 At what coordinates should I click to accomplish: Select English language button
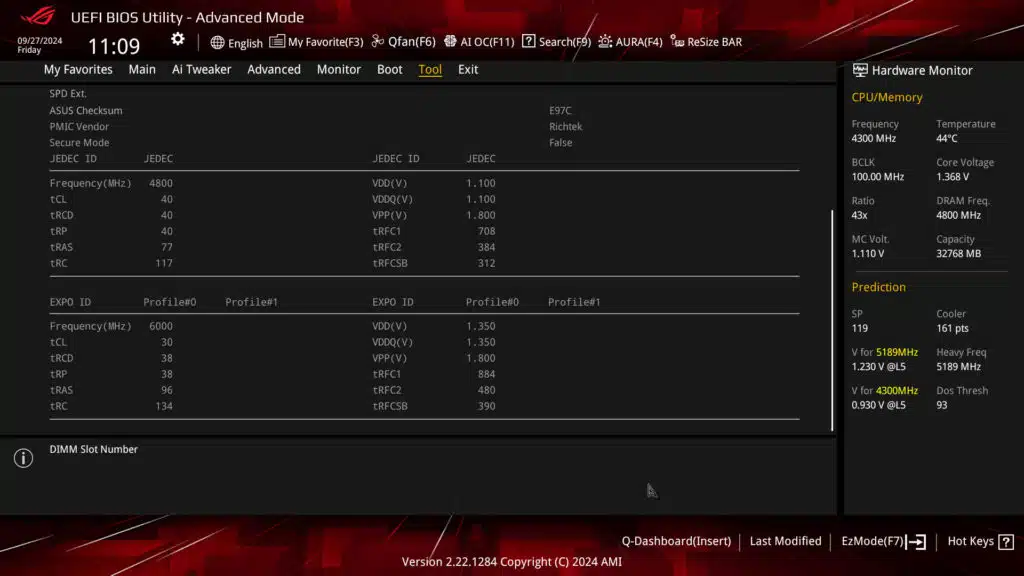[x=236, y=42]
